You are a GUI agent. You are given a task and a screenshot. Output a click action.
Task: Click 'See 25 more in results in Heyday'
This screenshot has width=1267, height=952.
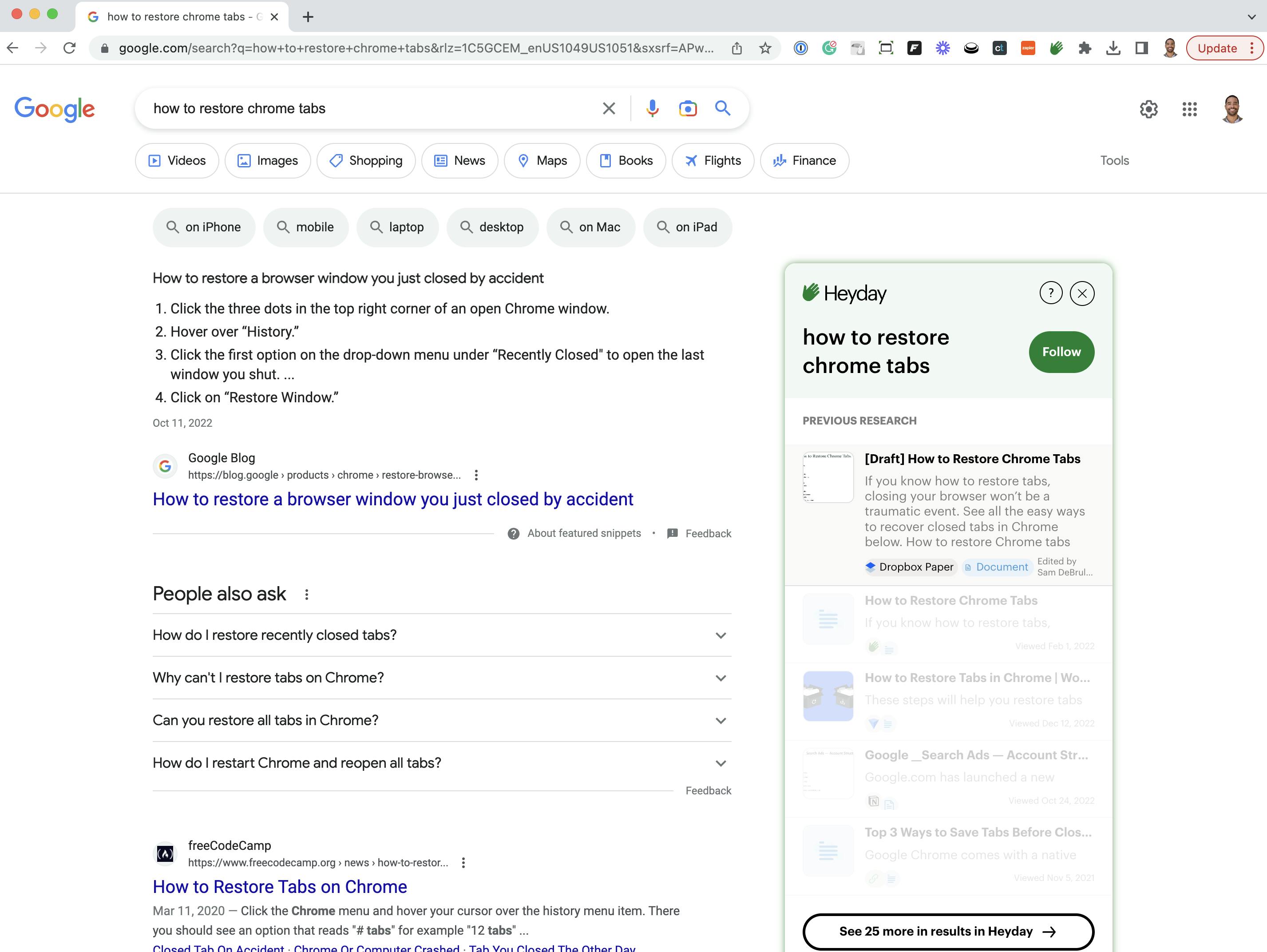point(948,932)
